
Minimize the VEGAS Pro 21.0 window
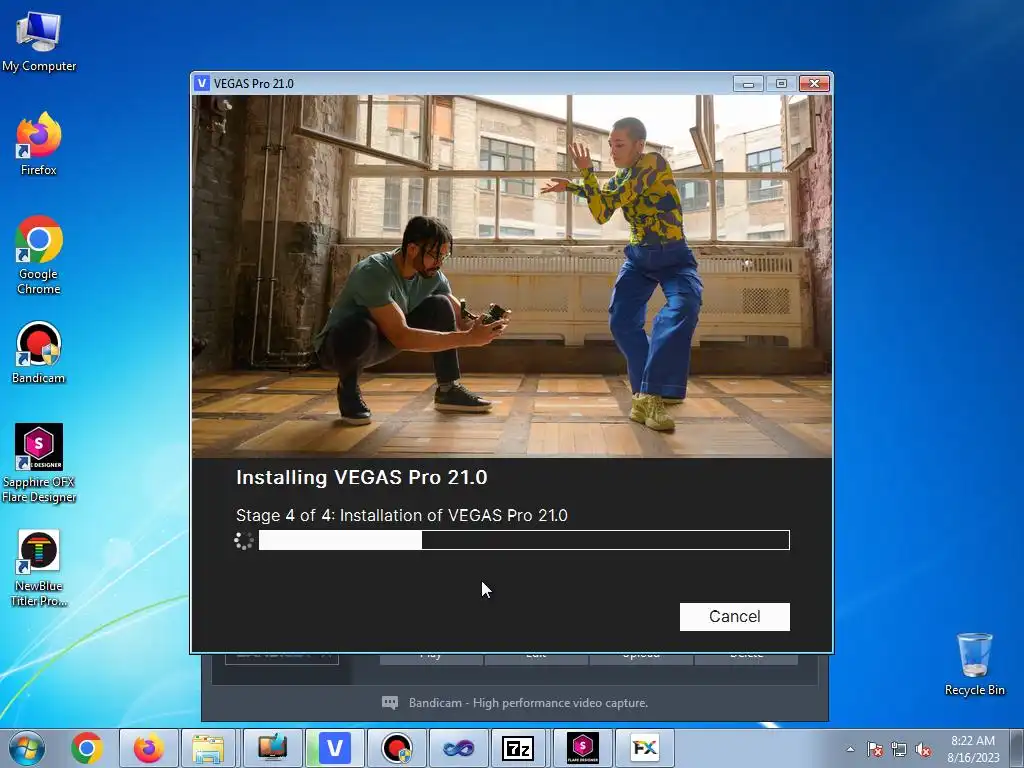pyautogui.click(x=748, y=84)
